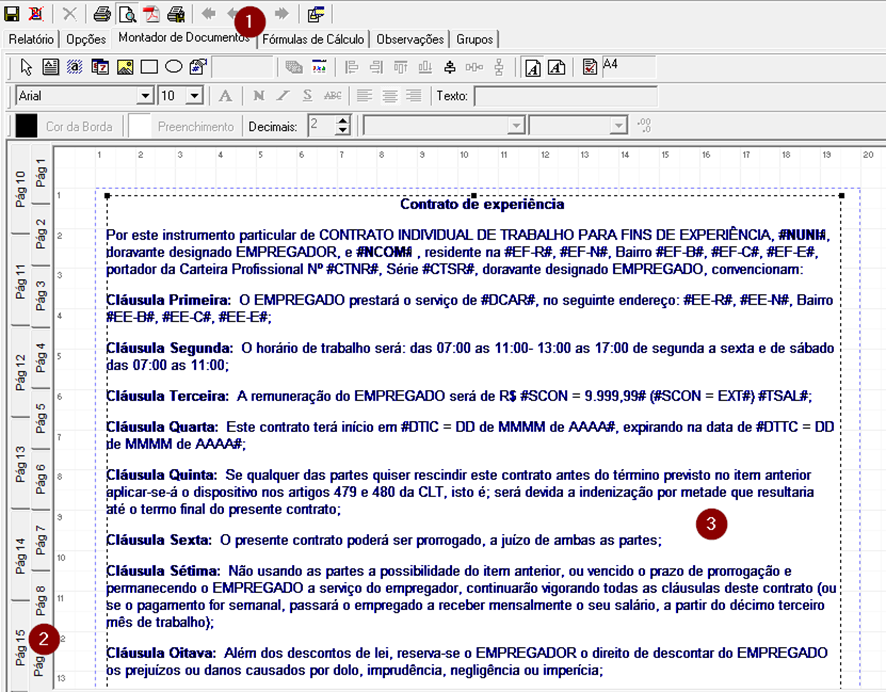This screenshot has height=692, width=886.
Task: Open the font size 10 dropdown
Action: (x=194, y=96)
